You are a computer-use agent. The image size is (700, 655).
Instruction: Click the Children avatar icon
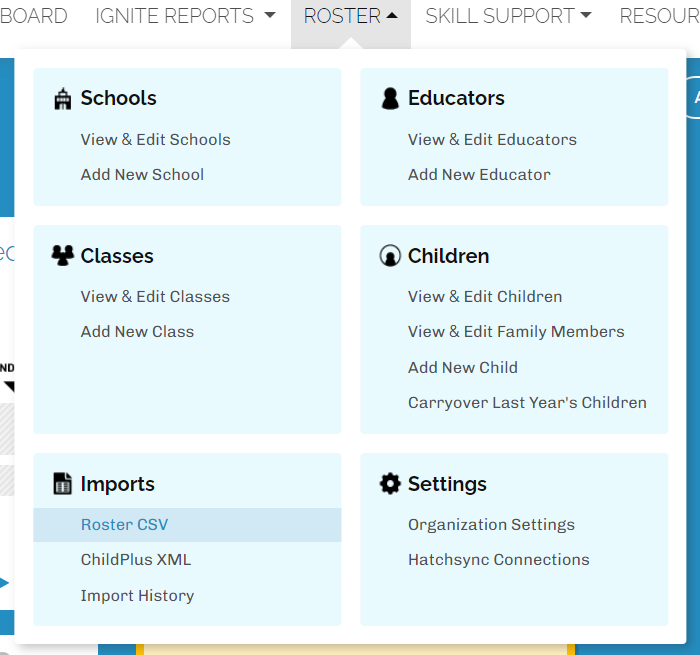click(390, 256)
